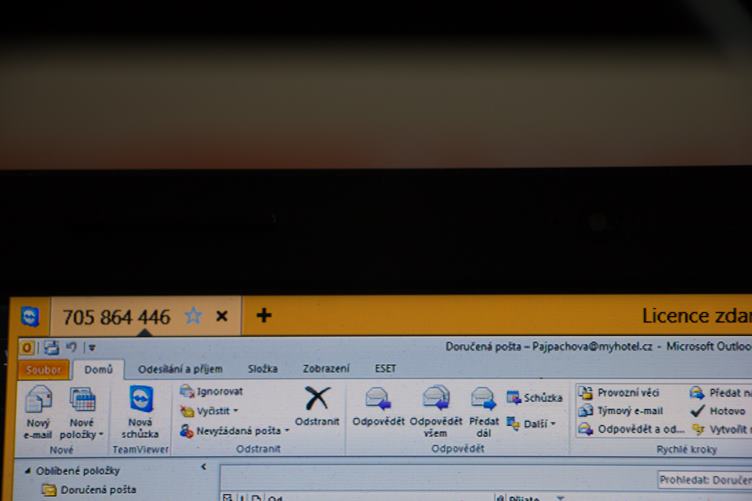
Task: Select the Doručená pošta folder
Action: click(x=89, y=490)
